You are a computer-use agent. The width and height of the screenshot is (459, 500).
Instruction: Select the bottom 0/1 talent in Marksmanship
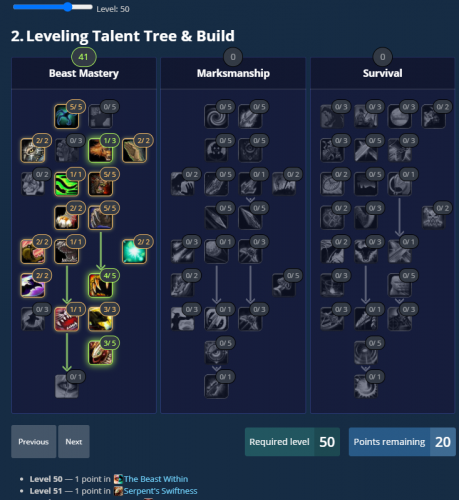tap(216, 386)
